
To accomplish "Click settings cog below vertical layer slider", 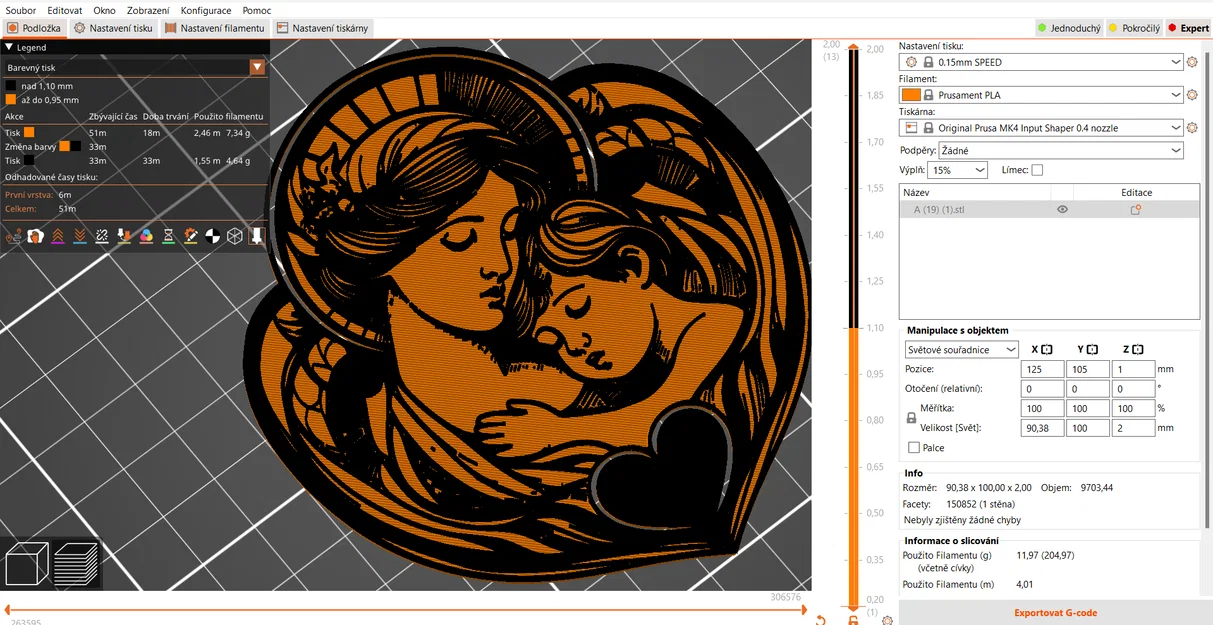I will coord(887,621).
